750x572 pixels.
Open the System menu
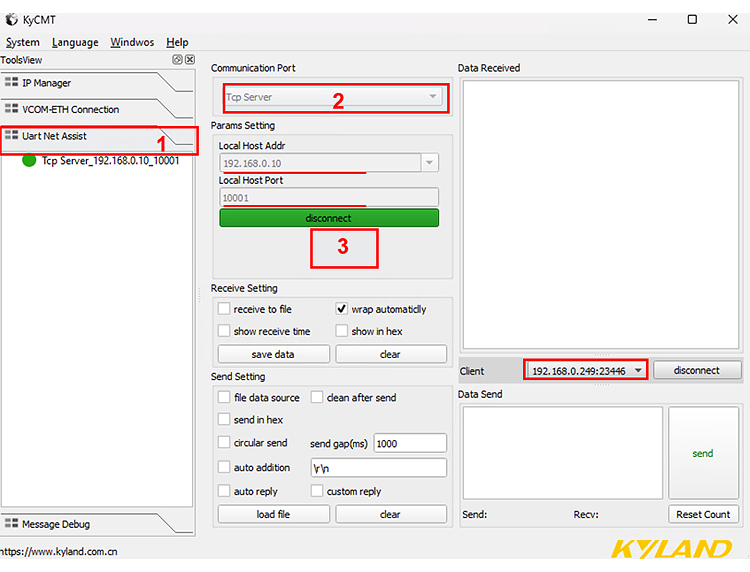[x=22, y=42]
